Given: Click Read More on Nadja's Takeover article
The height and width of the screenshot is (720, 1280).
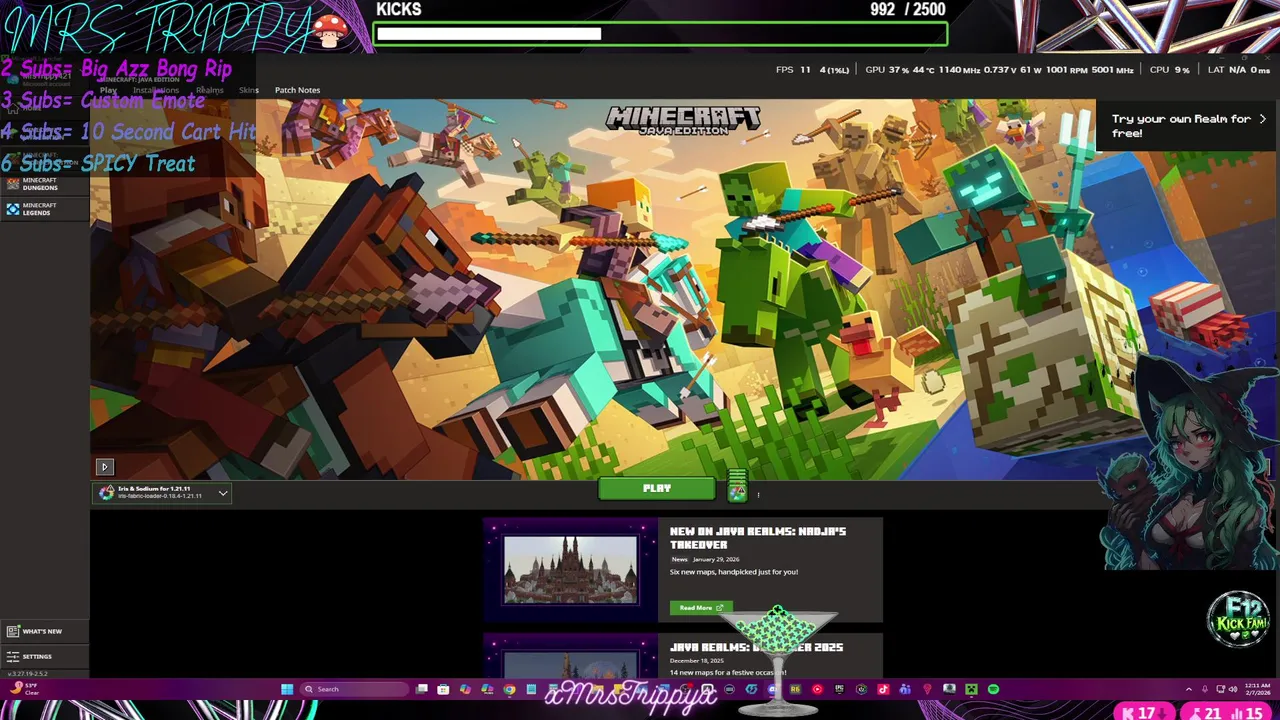Looking at the screenshot, I should tap(701, 607).
